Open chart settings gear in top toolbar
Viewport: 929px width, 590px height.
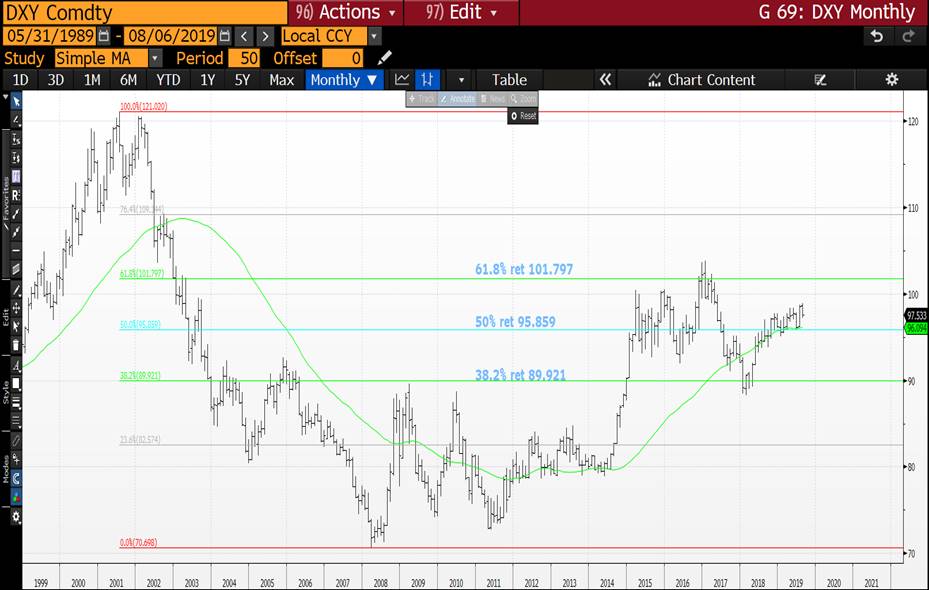892,79
